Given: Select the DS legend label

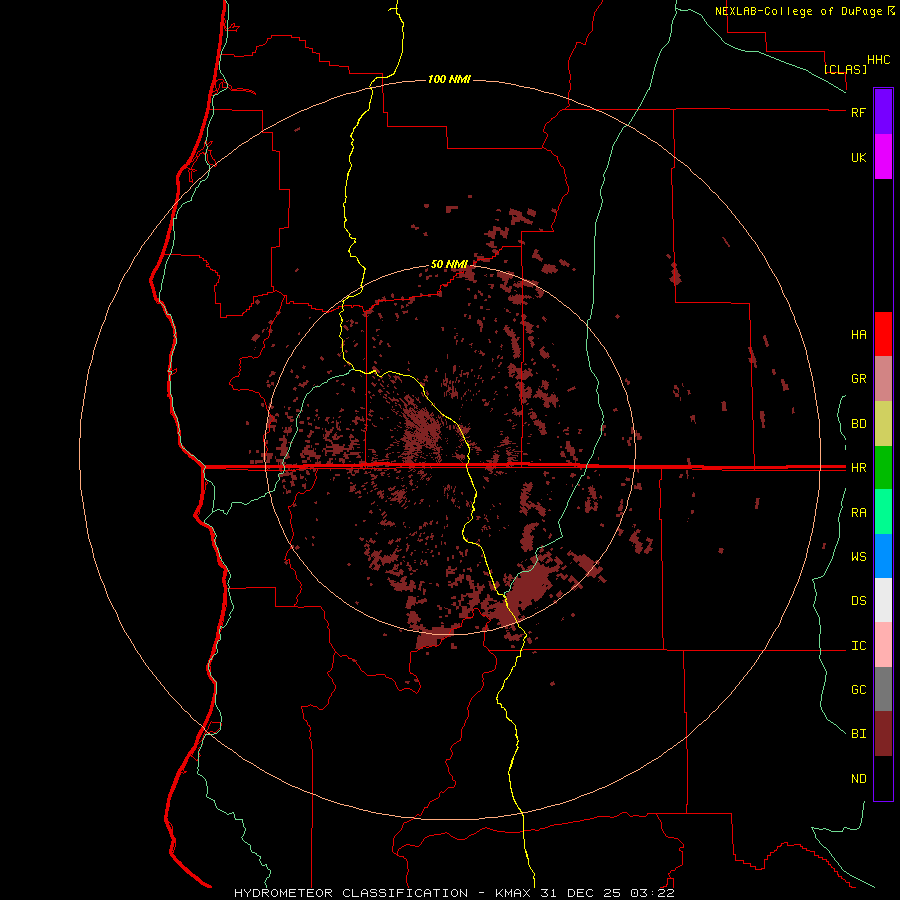Looking at the screenshot, I should point(858,601).
